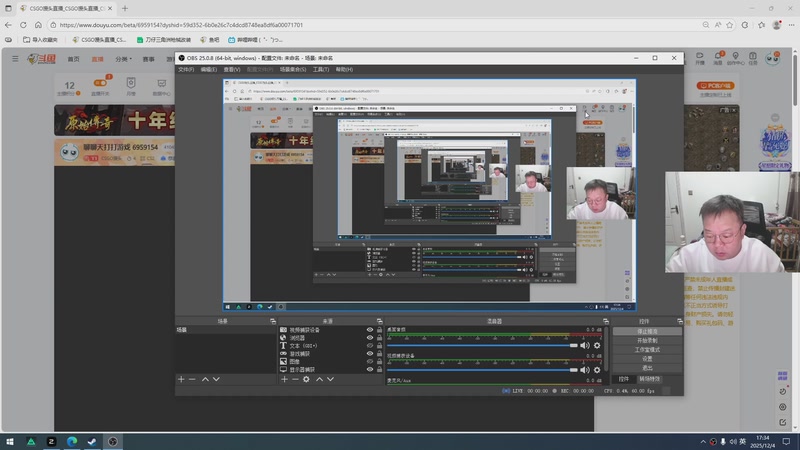
Task: Move source up in Sources panel
Action: coord(319,379)
